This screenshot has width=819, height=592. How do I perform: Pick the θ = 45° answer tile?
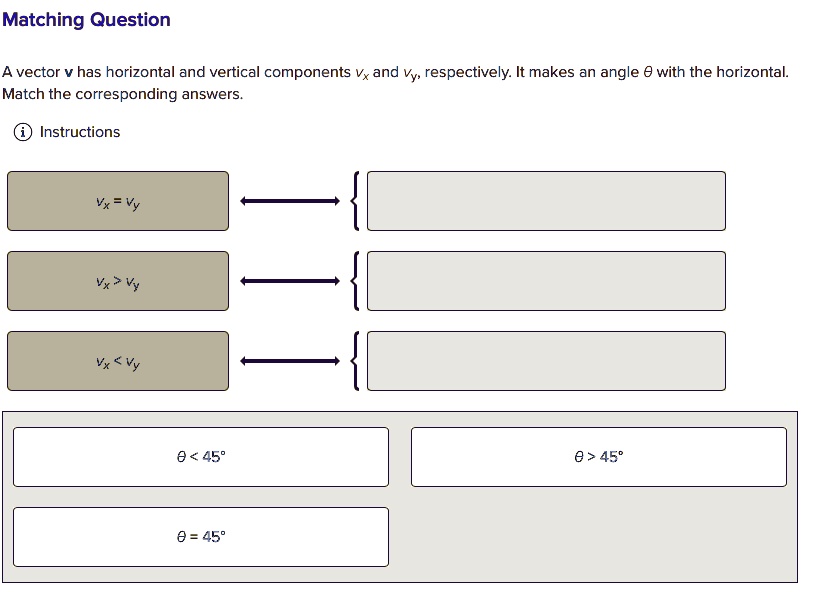[201, 537]
